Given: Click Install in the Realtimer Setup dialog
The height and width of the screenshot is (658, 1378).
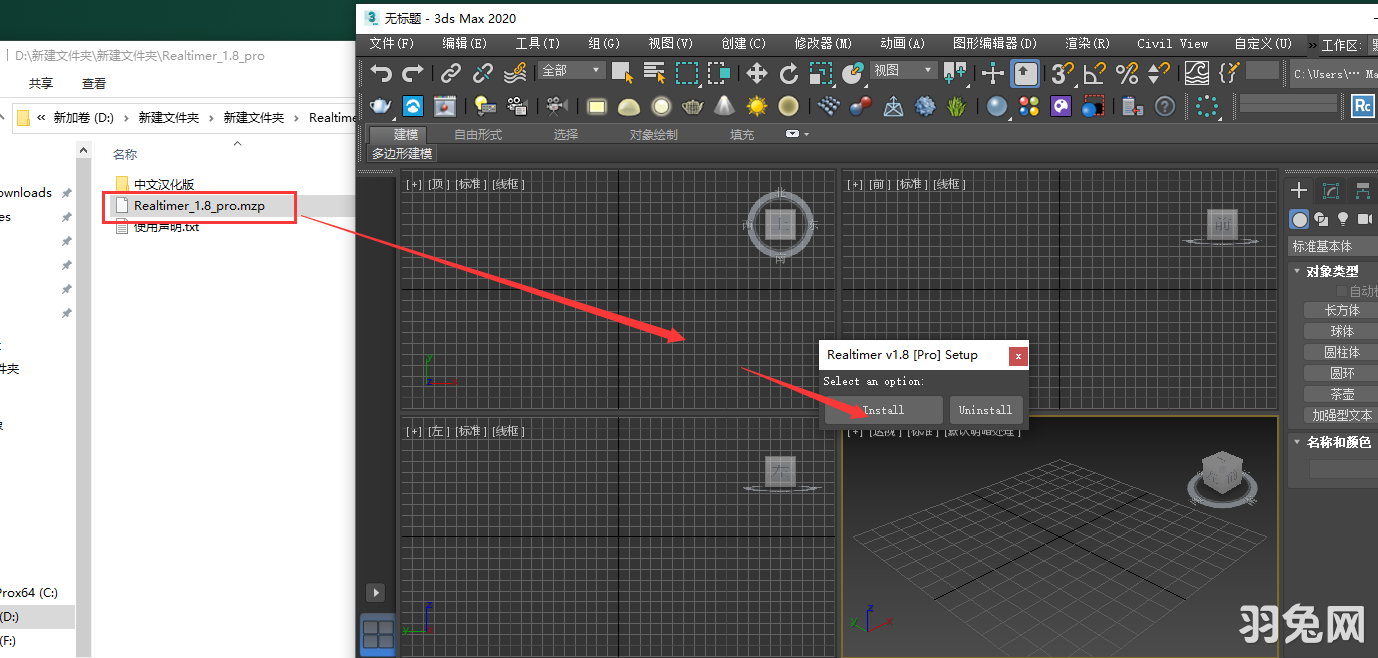Looking at the screenshot, I should (x=882, y=409).
